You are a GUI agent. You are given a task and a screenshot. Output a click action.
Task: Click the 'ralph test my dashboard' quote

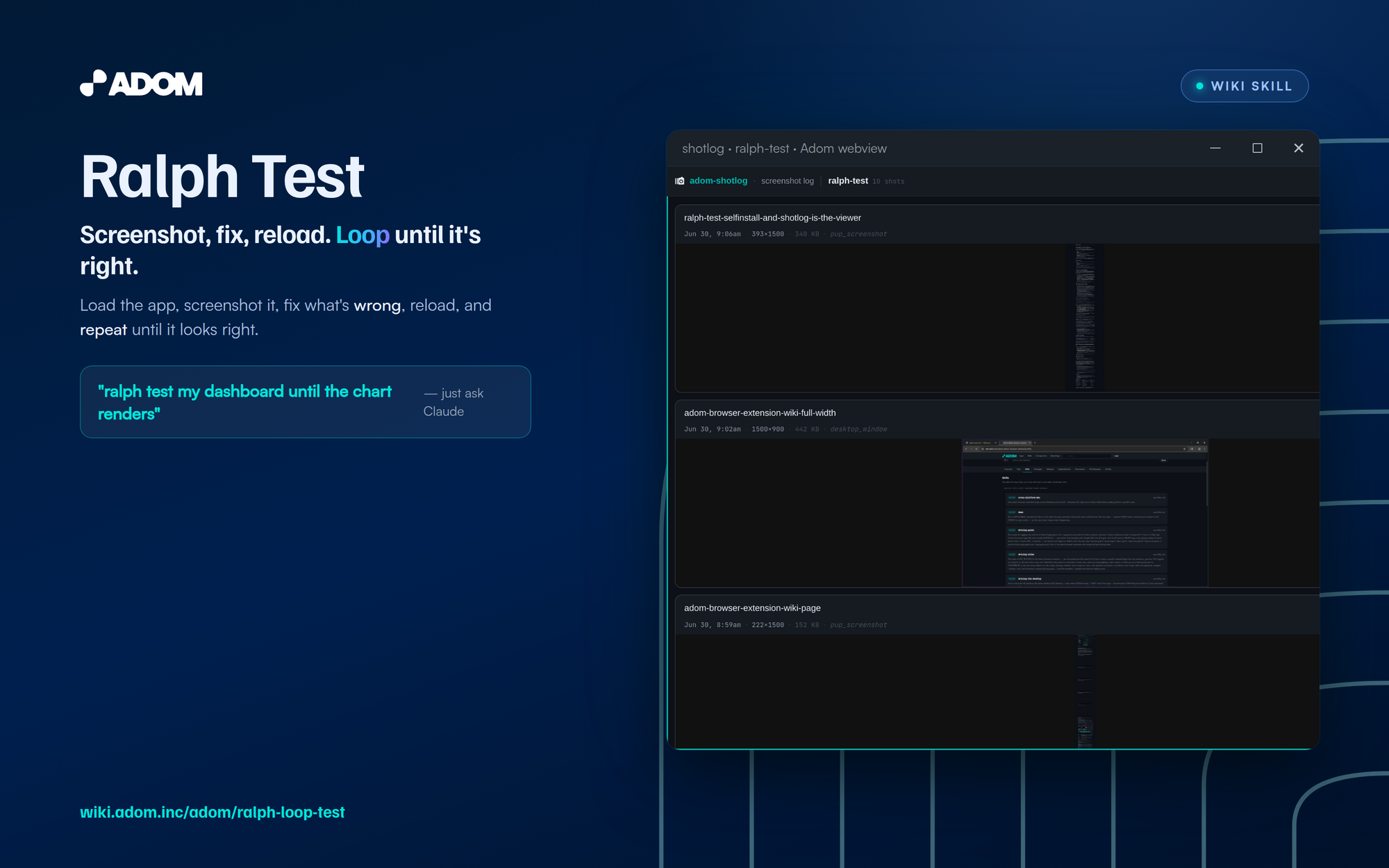coord(245,402)
